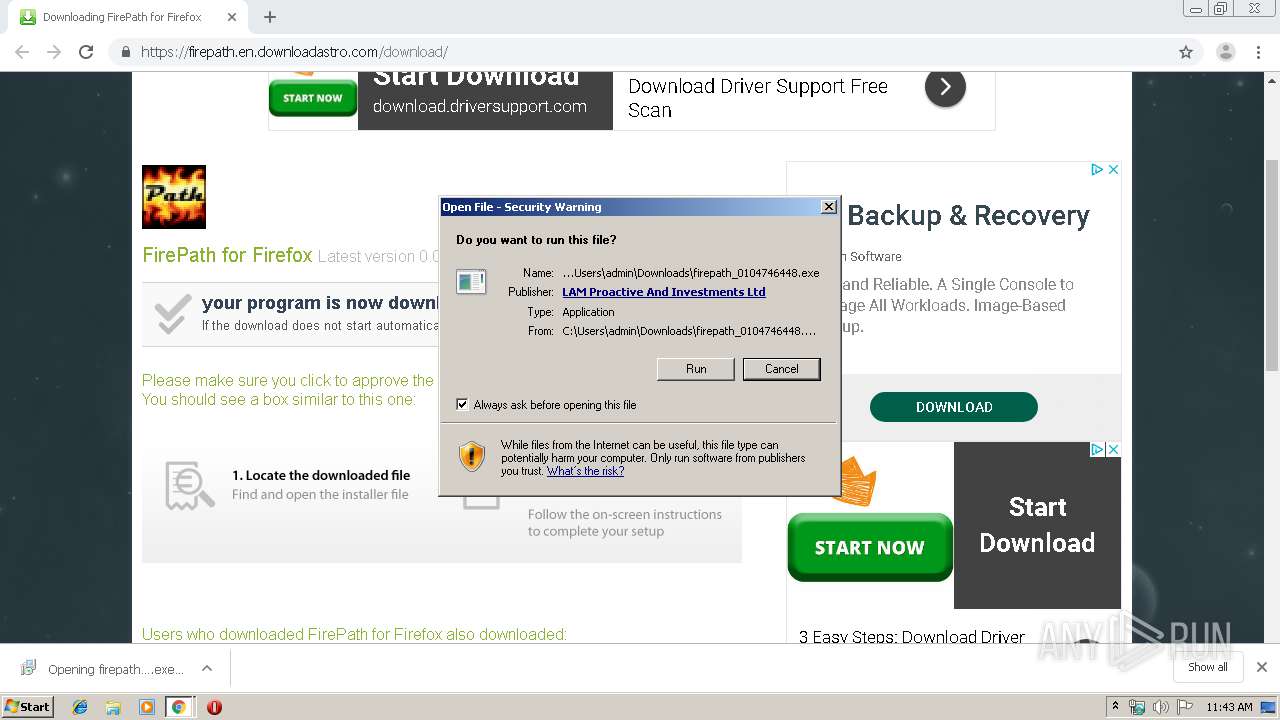Screen dimensions: 1280x720
Task: Launch Internet Explorer from taskbar
Action: click(80, 707)
